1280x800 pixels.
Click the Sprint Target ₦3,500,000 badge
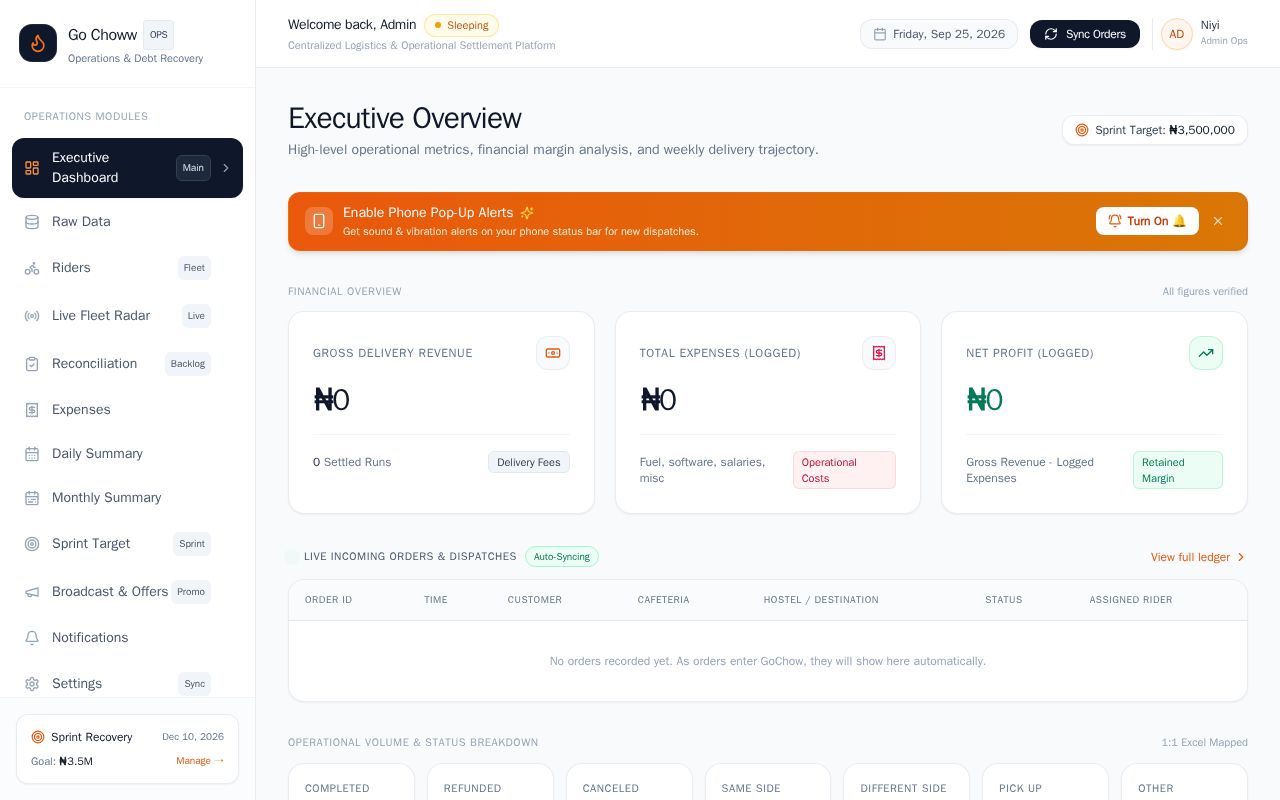[1155, 130]
